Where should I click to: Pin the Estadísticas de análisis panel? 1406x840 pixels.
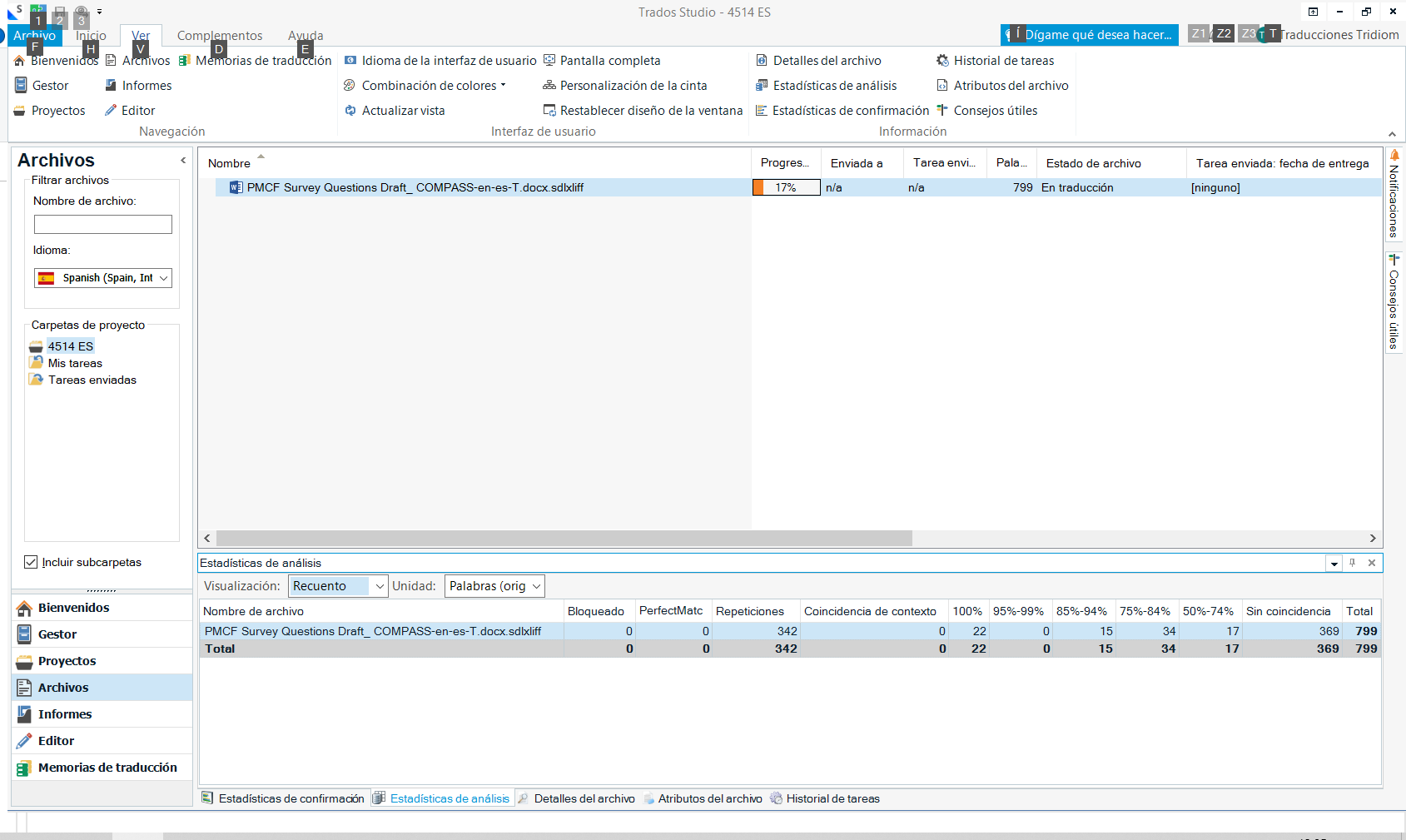tap(1354, 563)
